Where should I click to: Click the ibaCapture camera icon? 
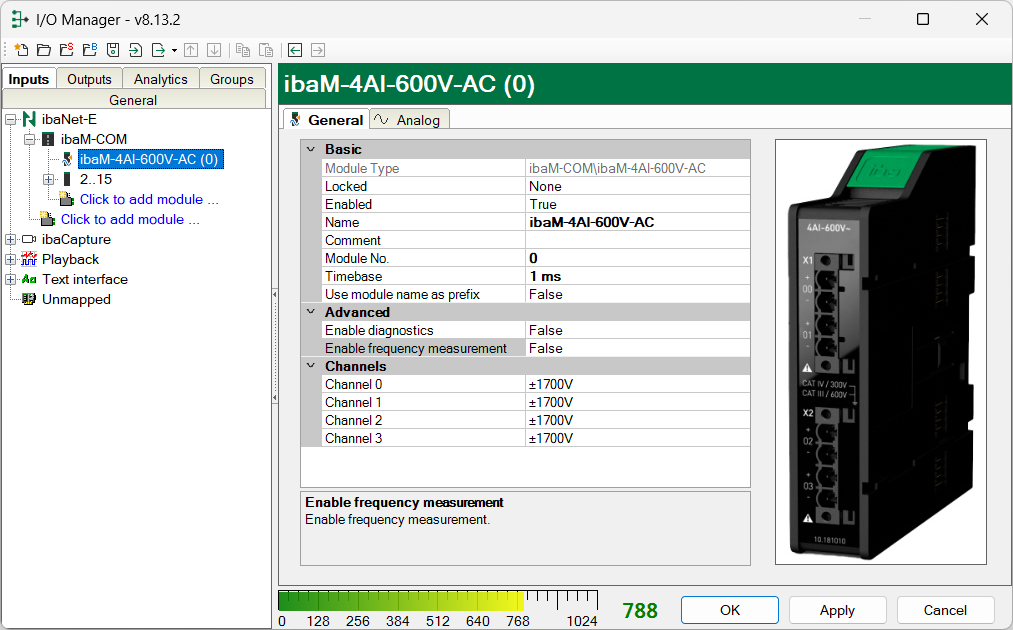(29, 239)
